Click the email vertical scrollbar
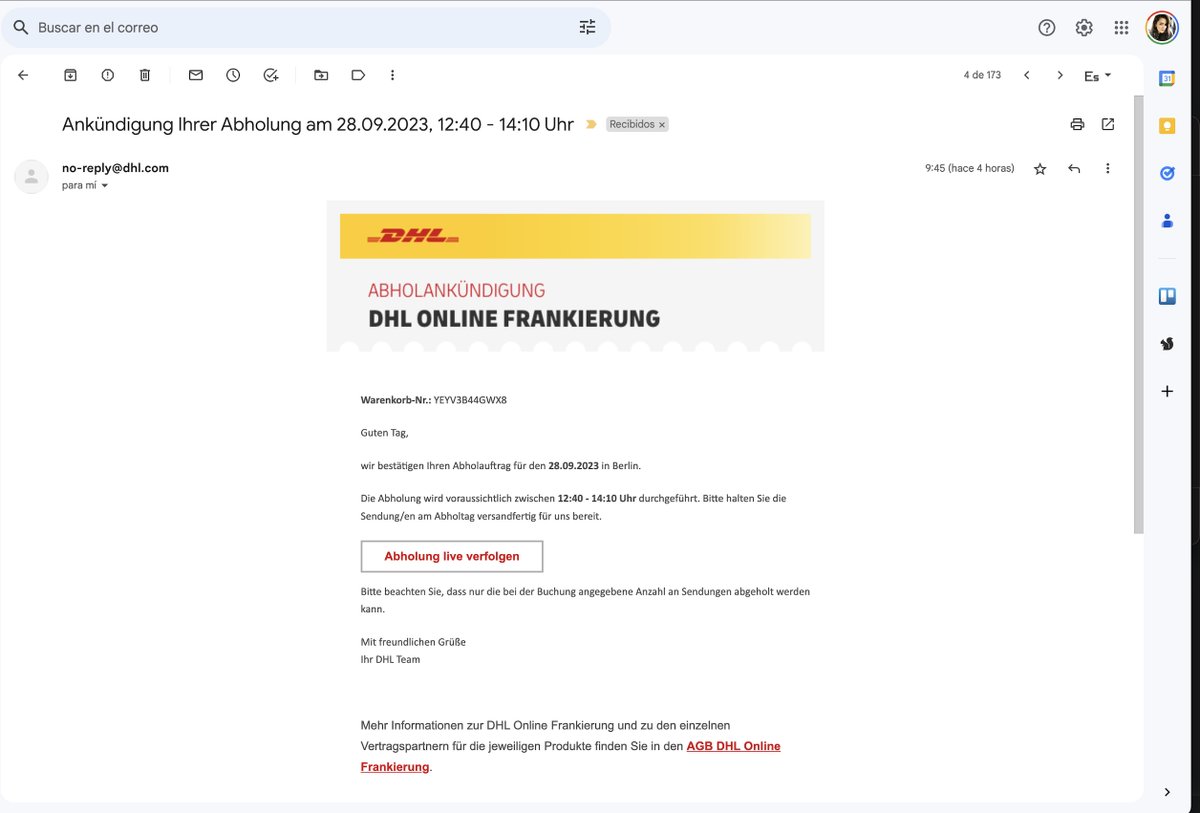The image size is (1200, 813). (1138, 315)
